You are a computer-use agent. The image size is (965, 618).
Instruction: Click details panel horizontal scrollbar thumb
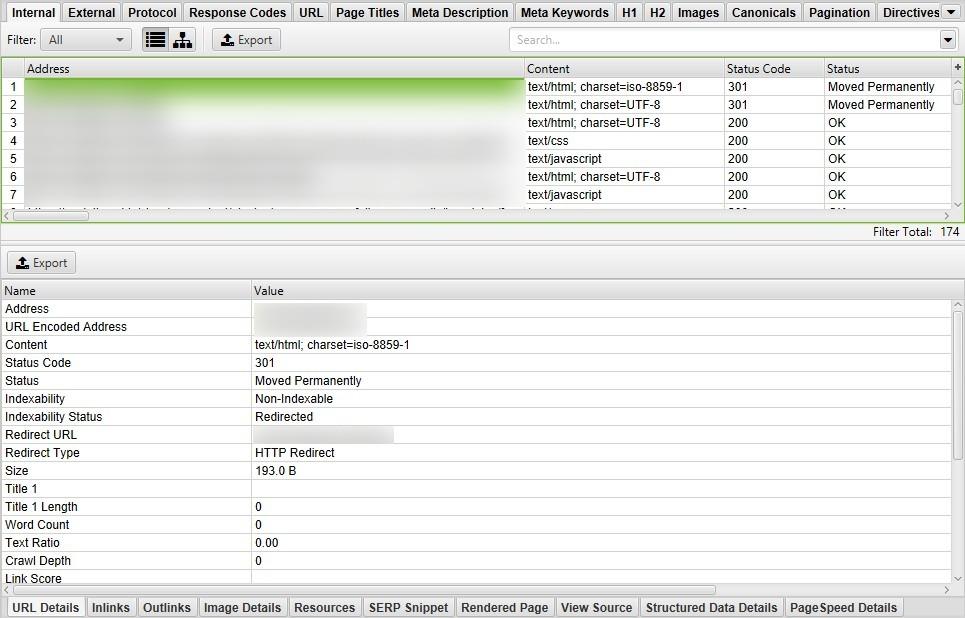pos(364,590)
